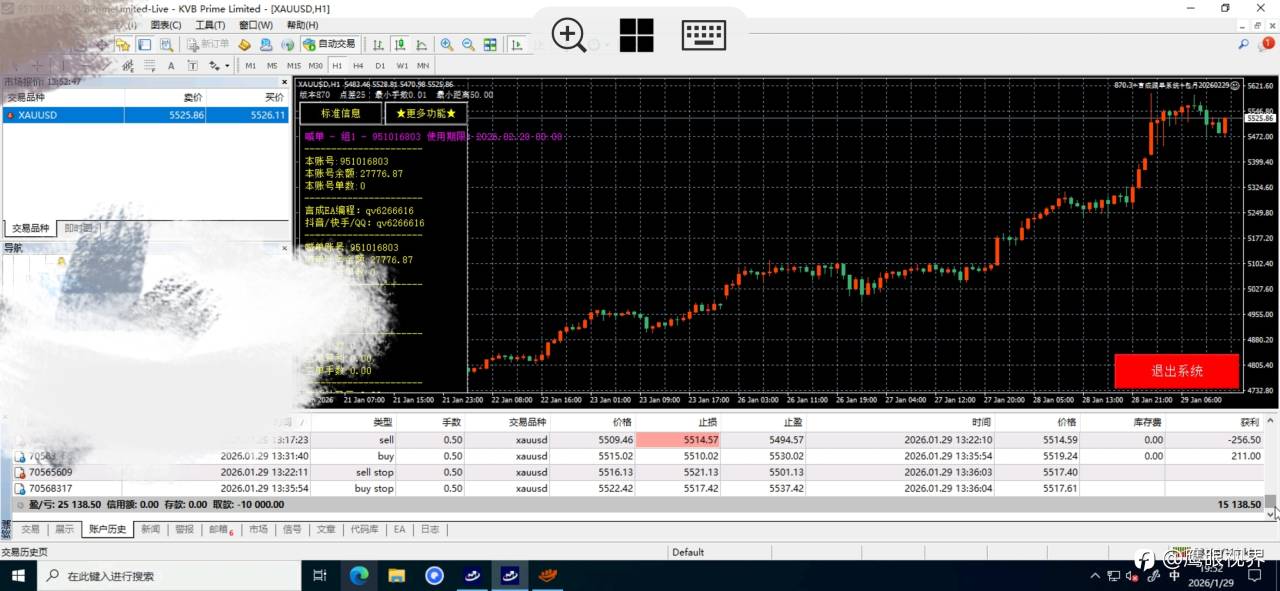Select the M5 timeframe
The width and height of the screenshot is (1280, 591).
point(272,66)
